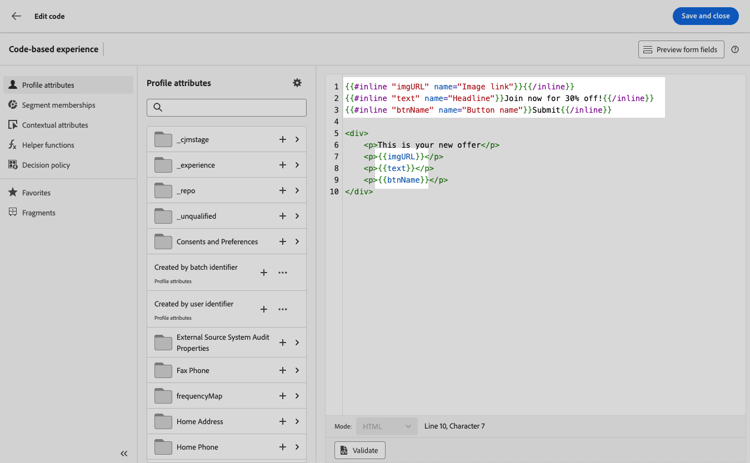Open Segment memberships section
This screenshot has height=463, width=750.
58,105
